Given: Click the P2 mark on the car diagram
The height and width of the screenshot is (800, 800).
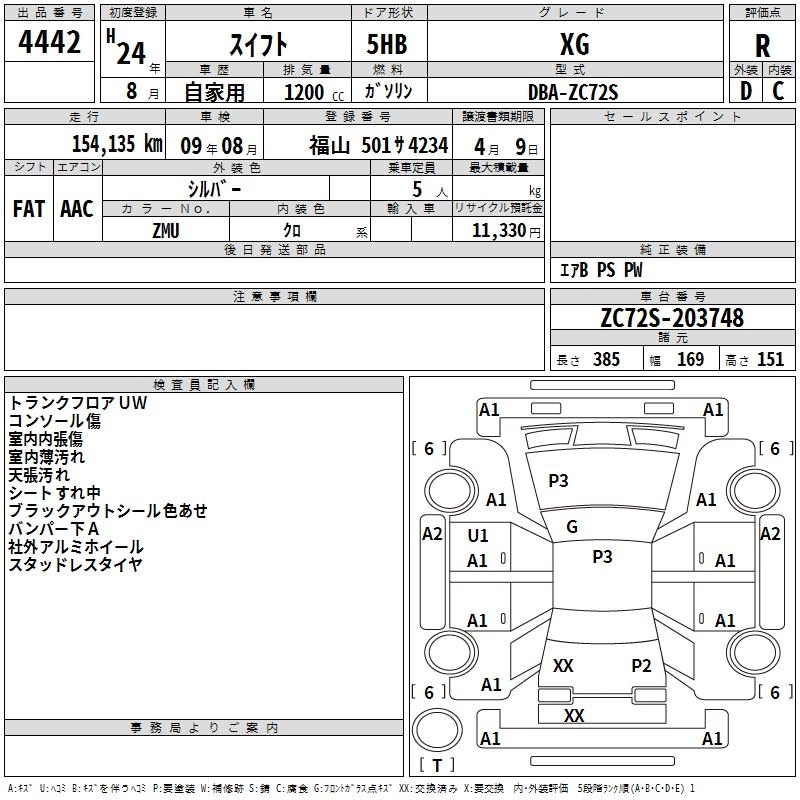Looking at the screenshot, I should pyautogui.click(x=641, y=665).
